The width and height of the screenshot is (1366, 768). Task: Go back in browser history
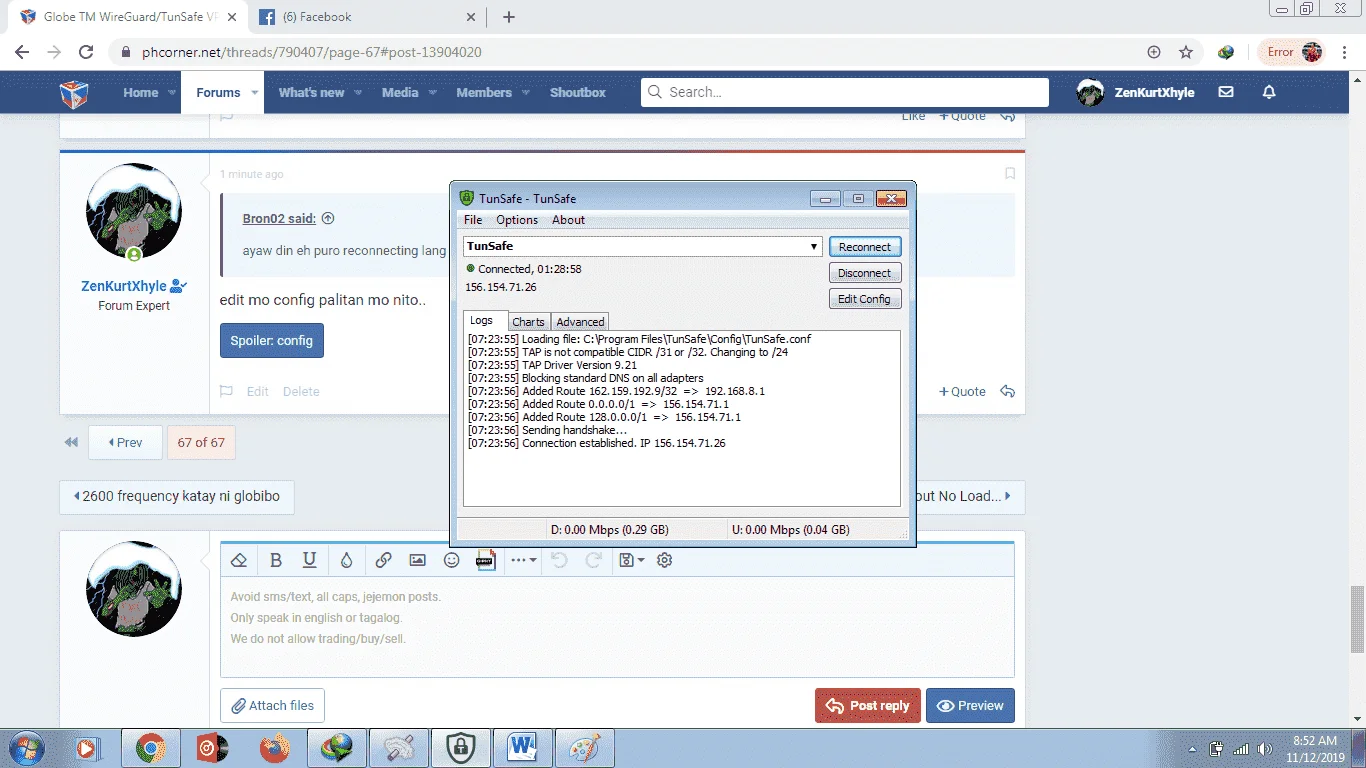(22, 52)
